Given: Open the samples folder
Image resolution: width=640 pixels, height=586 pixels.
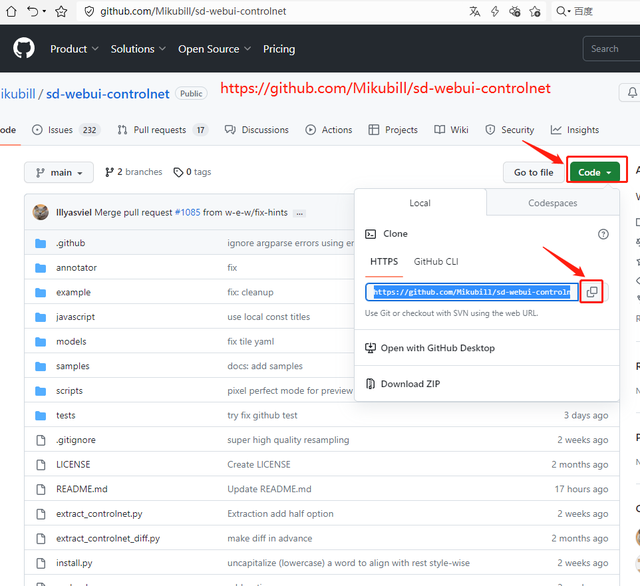Looking at the screenshot, I should (73, 366).
